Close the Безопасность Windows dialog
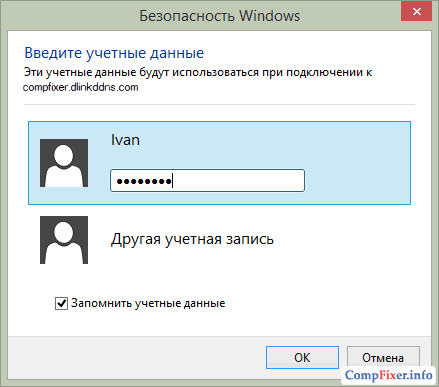Image resolution: width=439 pixels, height=387 pixels. click(417, 12)
